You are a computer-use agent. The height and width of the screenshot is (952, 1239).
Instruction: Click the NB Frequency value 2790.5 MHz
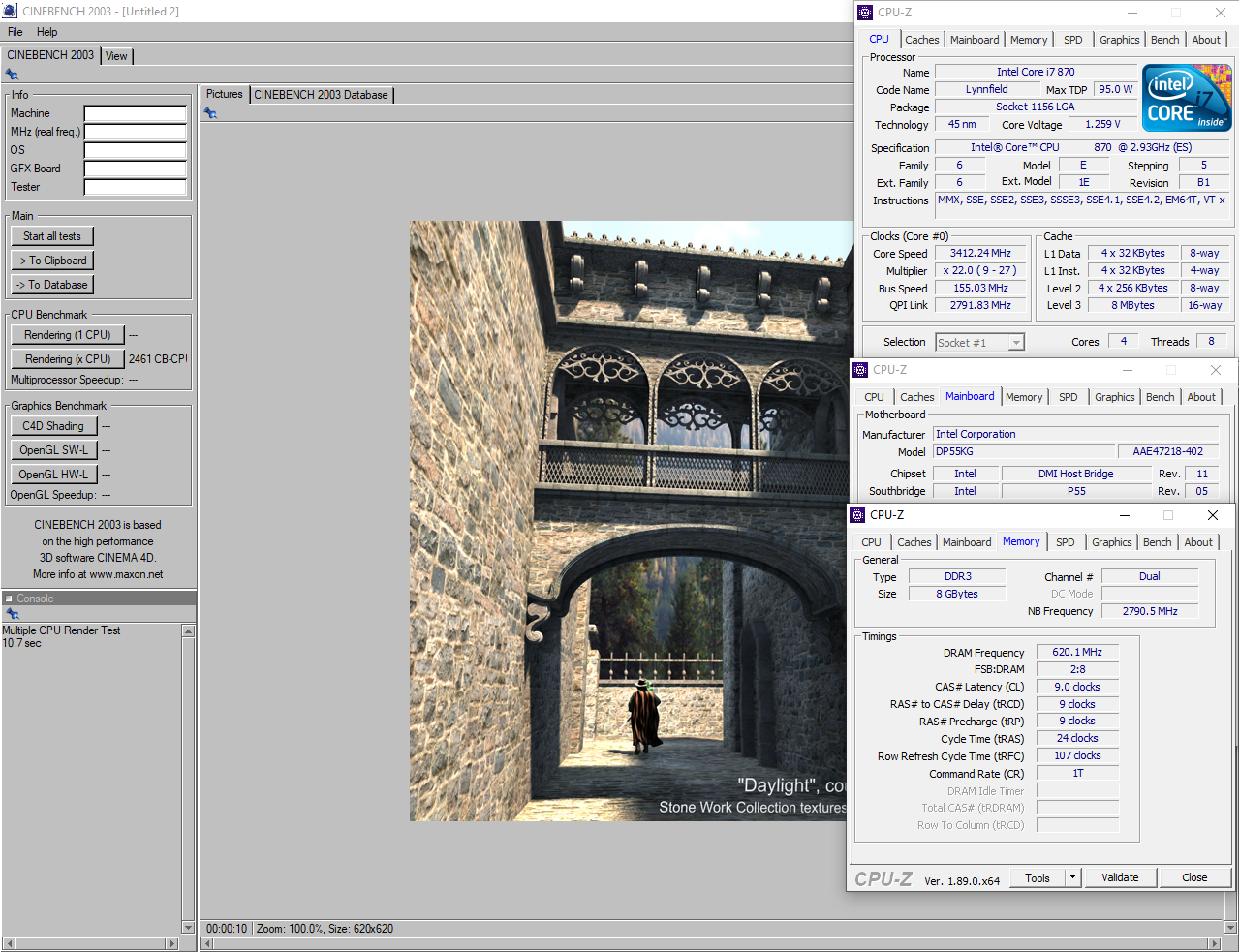click(1150, 611)
